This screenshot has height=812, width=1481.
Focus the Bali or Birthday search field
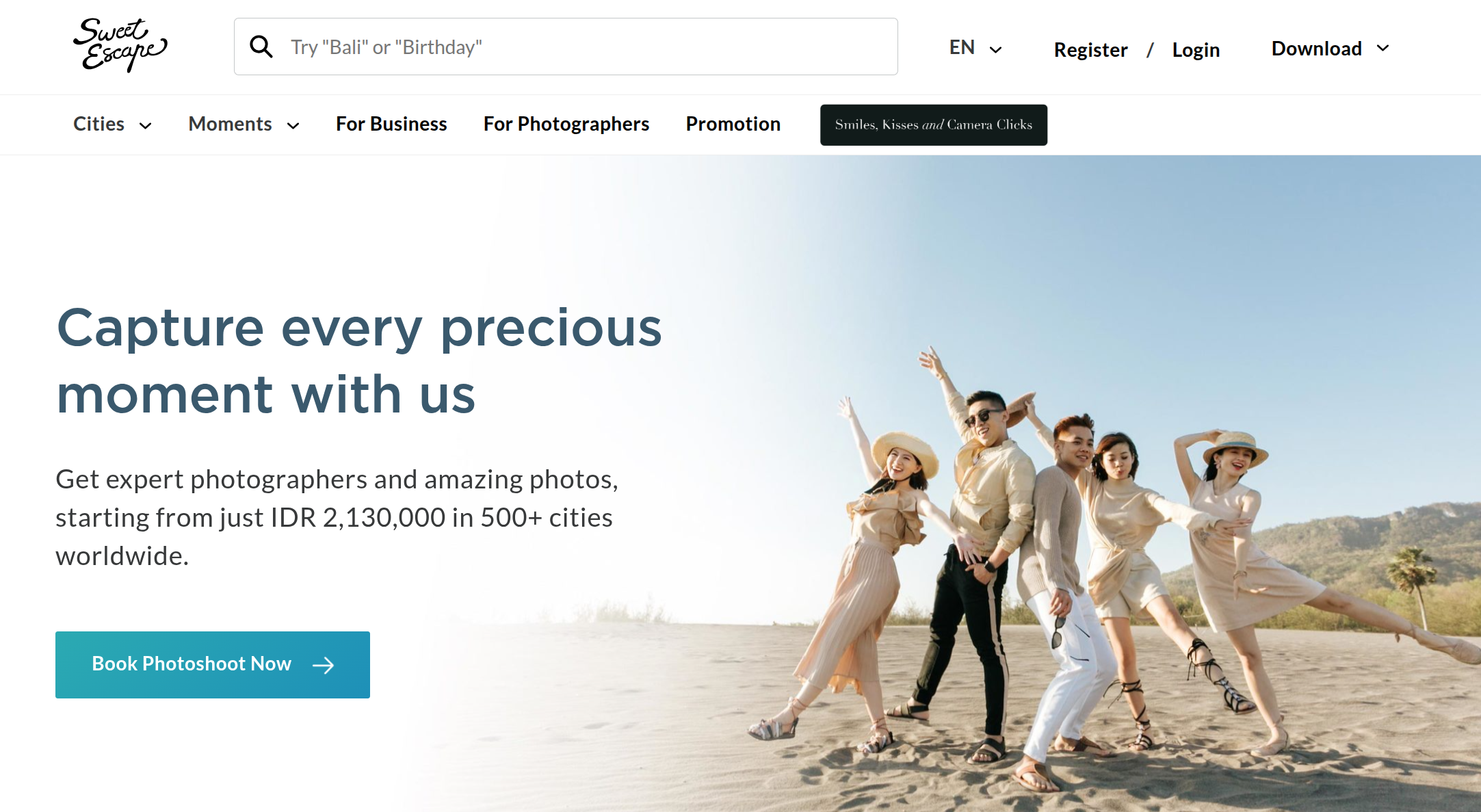tap(566, 47)
